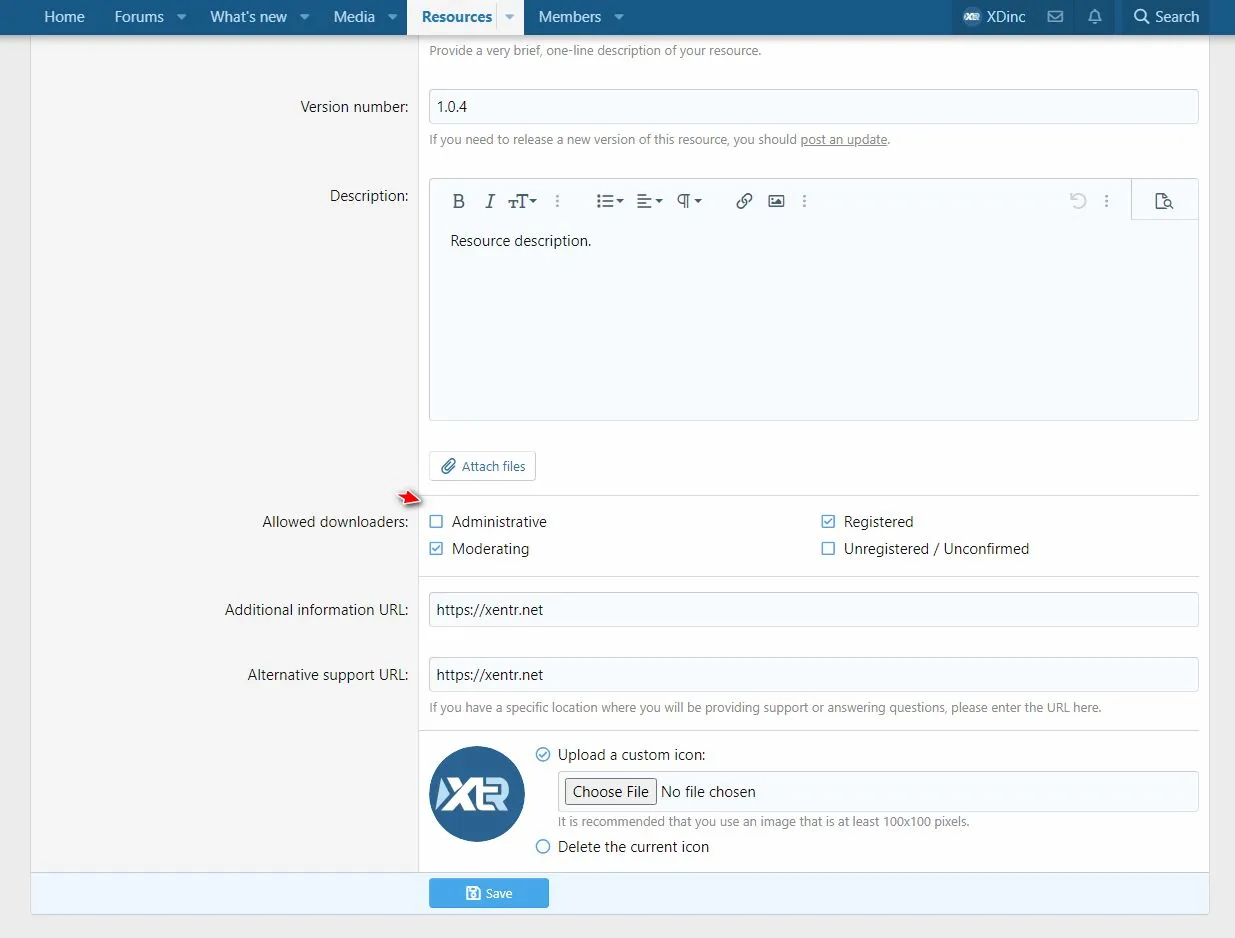Click the undo icon in the editor
This screenshot has height=938, width=1235.
tap(1078, 201)
